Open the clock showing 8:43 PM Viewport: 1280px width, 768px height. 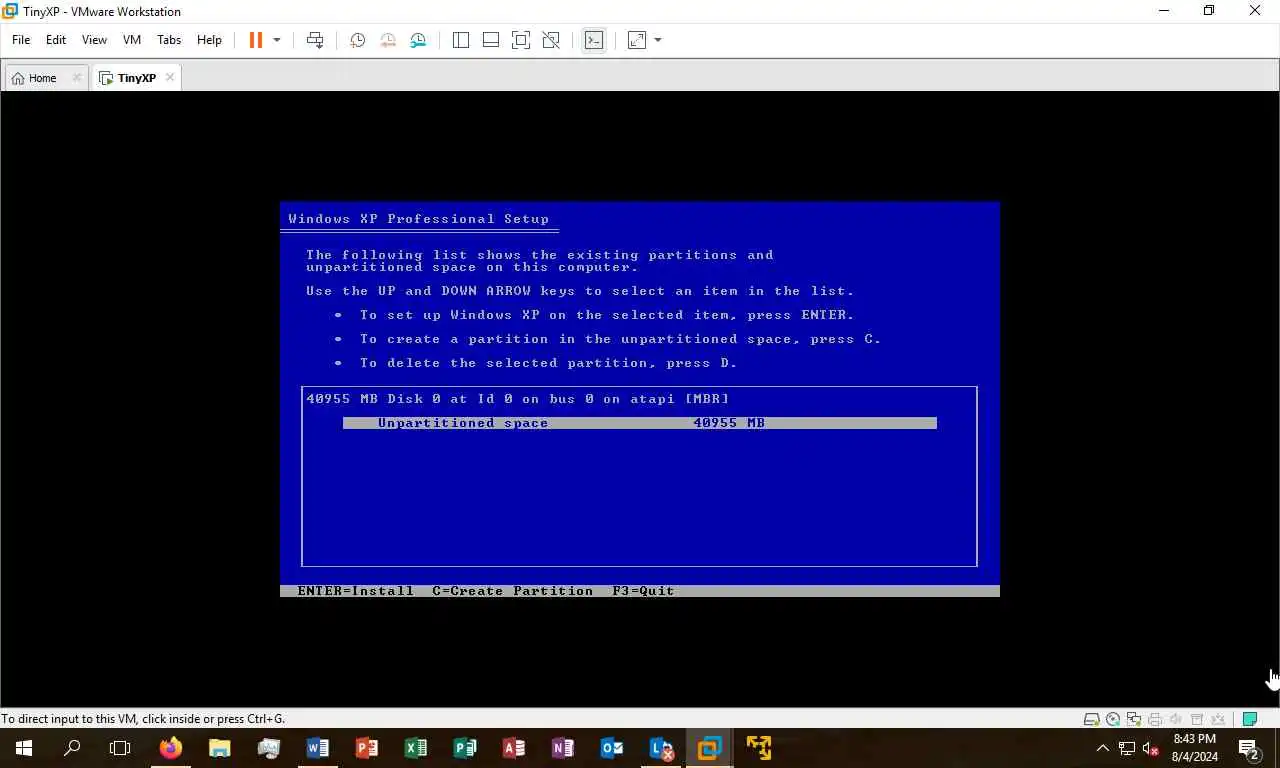[x=1194, y=748]
